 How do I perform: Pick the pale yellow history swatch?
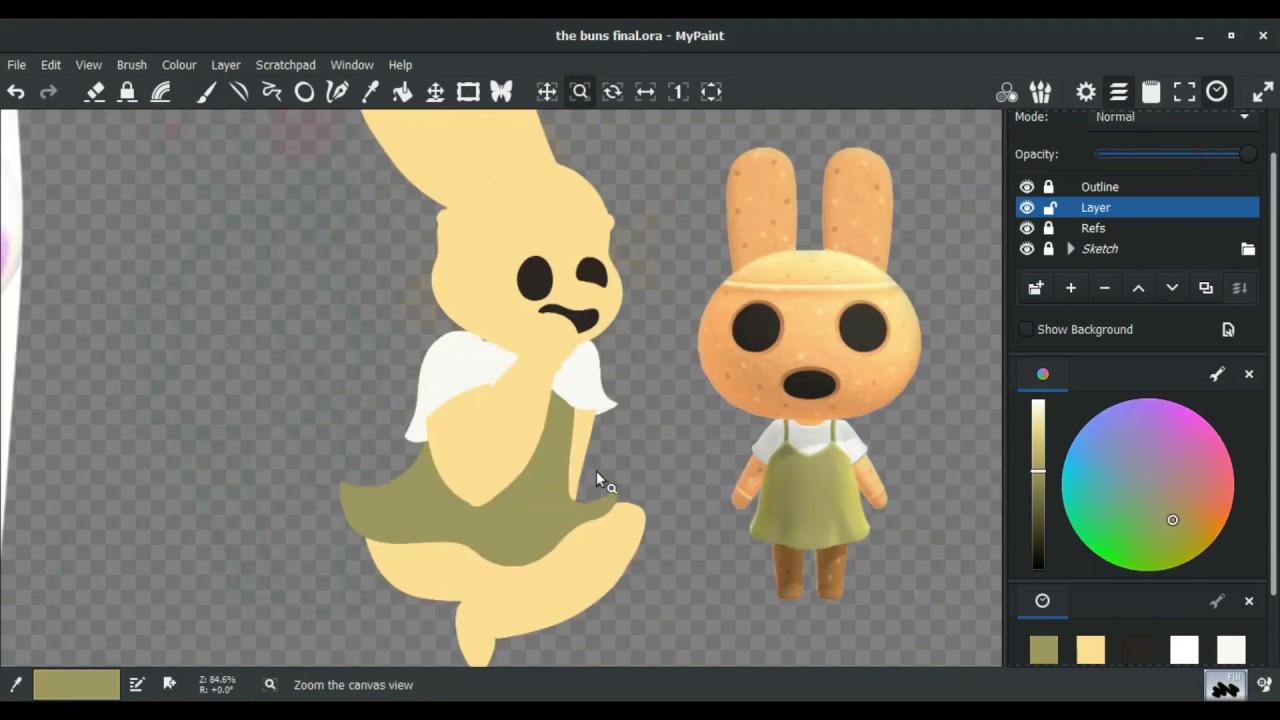pos(1091,650)
